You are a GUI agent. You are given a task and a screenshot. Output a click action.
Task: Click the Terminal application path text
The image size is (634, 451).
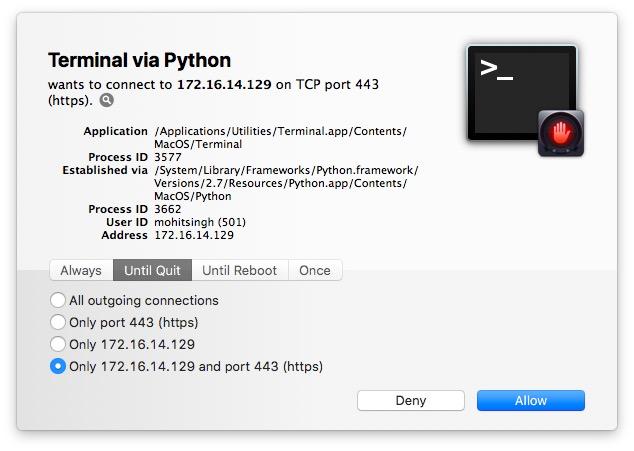(x=280, y=138)
